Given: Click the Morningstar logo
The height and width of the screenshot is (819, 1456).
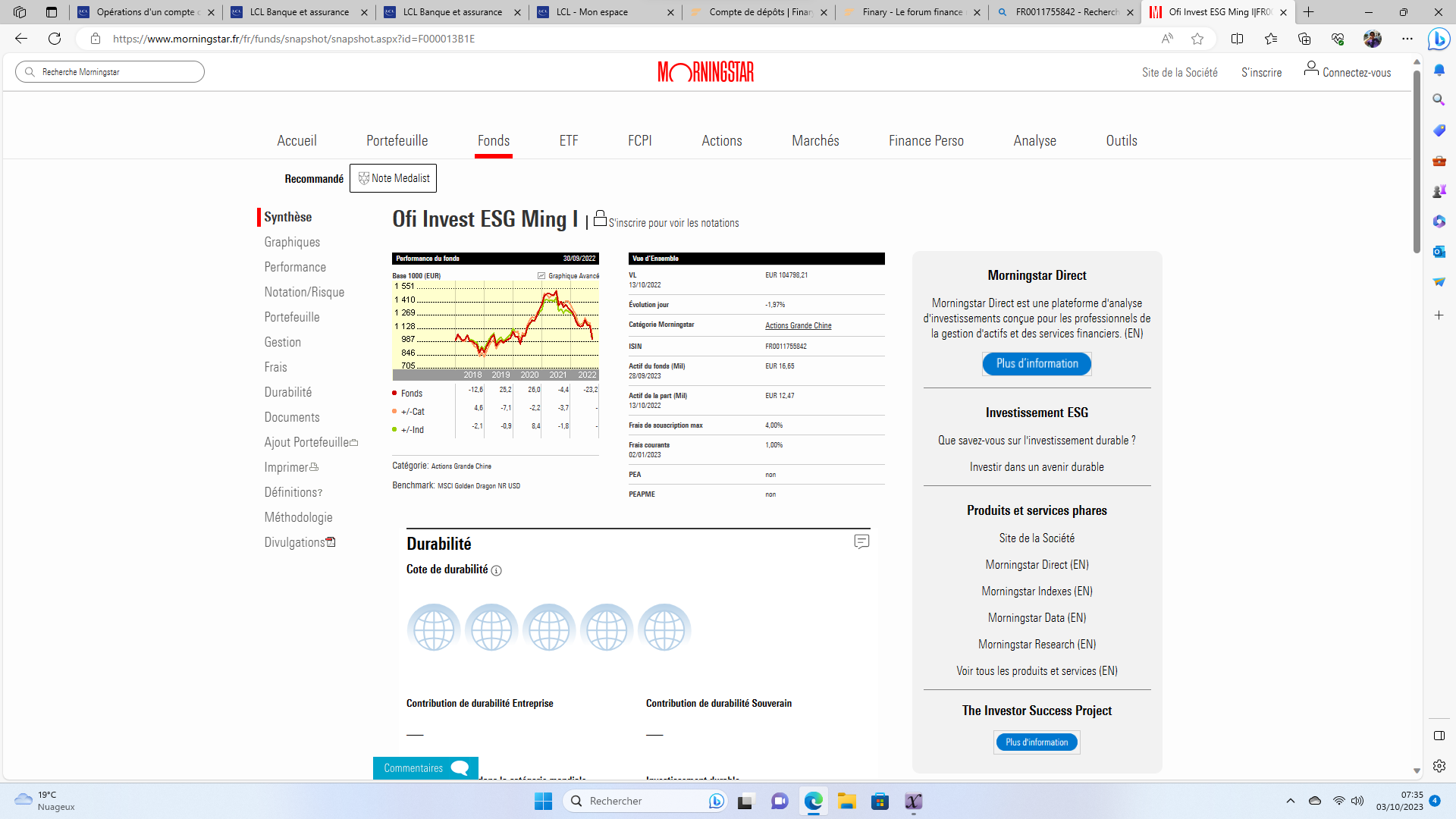Looking at the screenshot, I should point(706,72).
